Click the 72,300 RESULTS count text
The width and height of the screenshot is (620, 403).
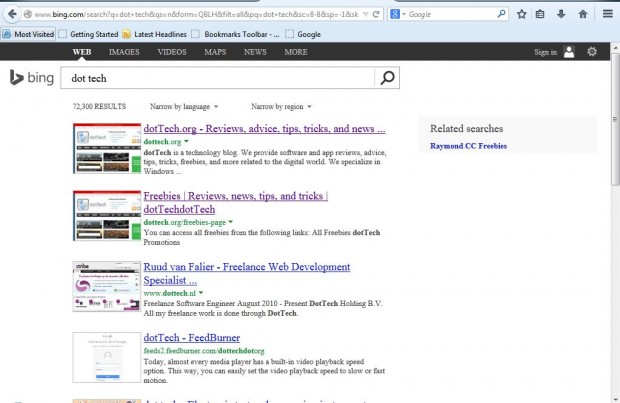point(99,106)
